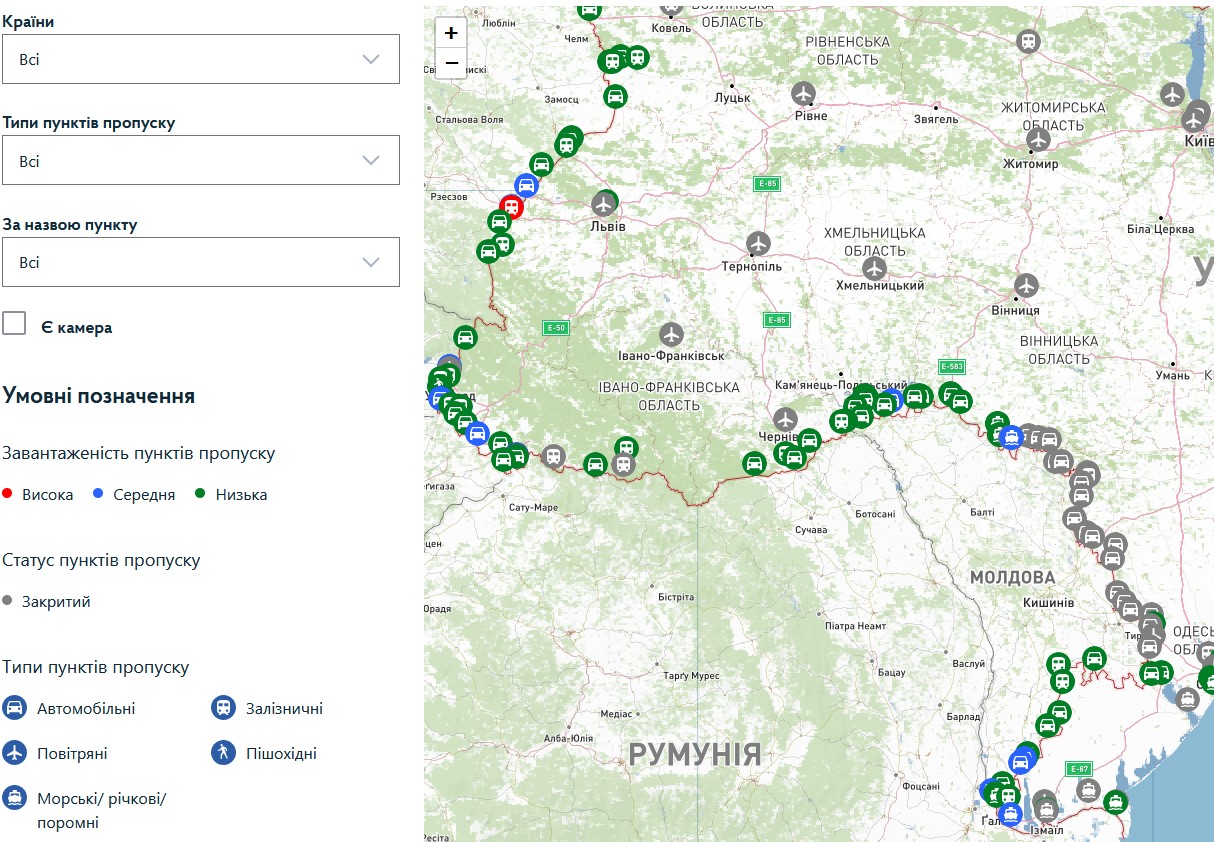This screenshot has width=1214, height=842.
Task: Click the Луцьк city label
Action: pos(732,98)
